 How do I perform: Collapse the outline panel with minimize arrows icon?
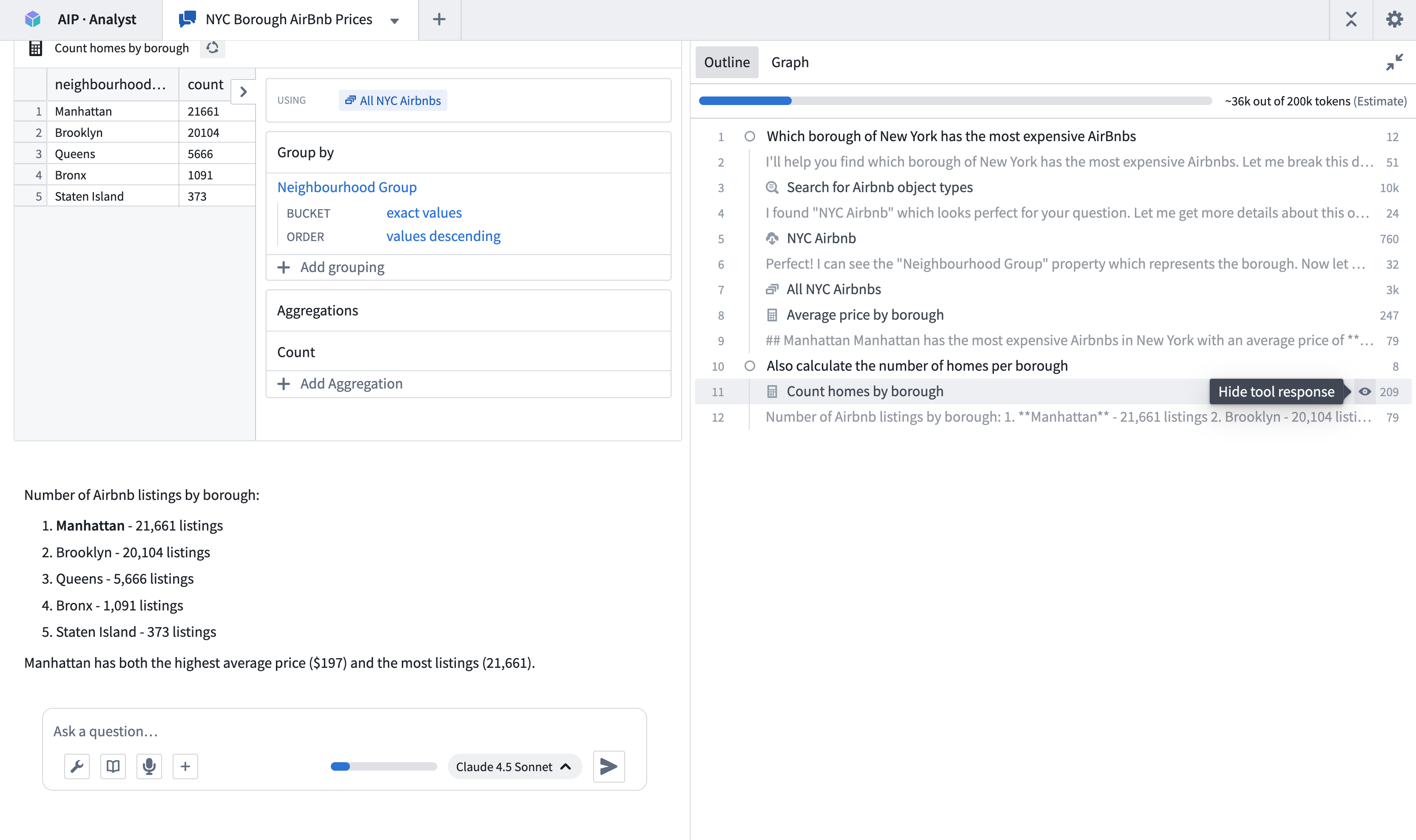(1394, 62)
